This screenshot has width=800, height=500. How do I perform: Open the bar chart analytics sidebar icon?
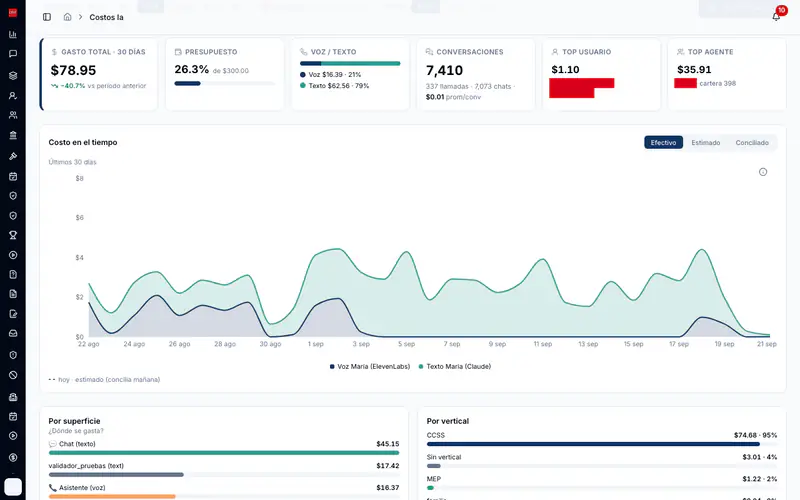pos(13,34)
